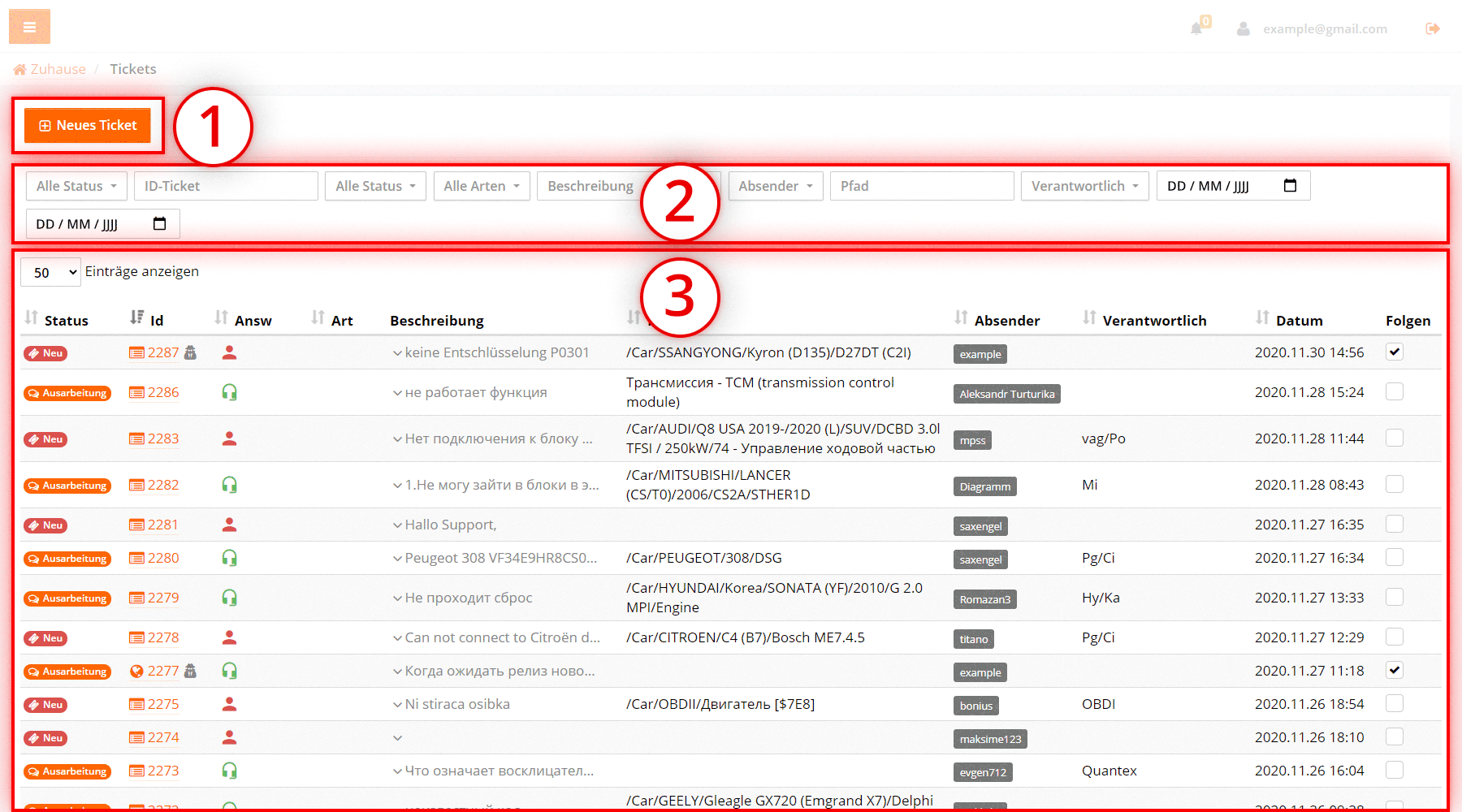Viewport: 1462px width, 812px height.
Task: Click the user profile icon
Action: pyautogui.click(x=1243, y=29)
